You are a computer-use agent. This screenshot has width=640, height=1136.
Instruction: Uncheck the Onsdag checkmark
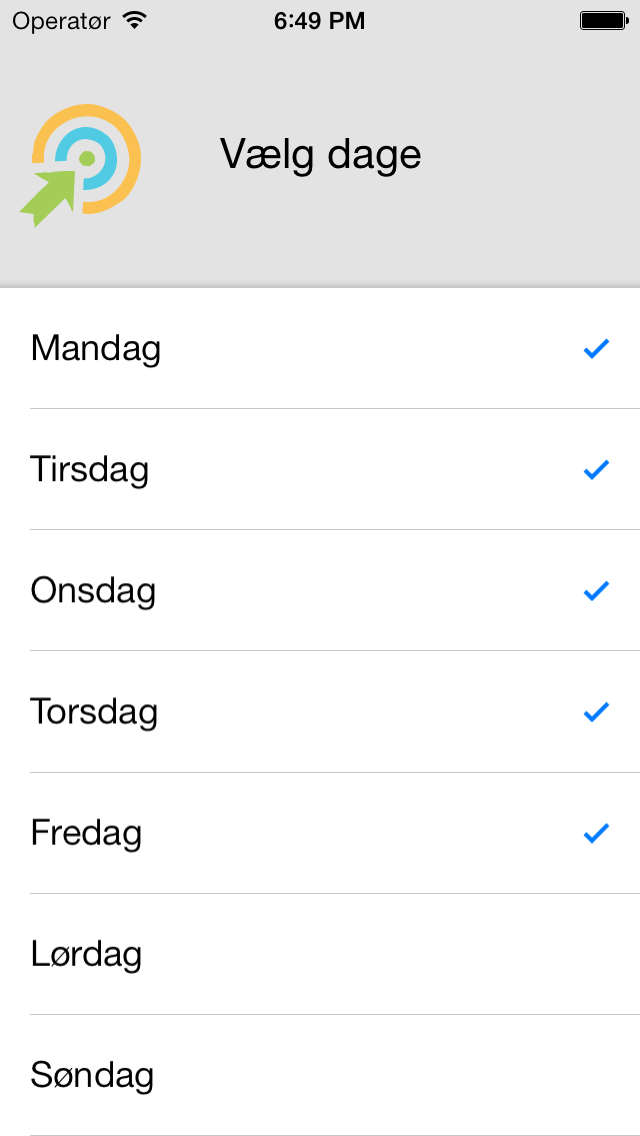pyautogui.click(x=596, y=591)
